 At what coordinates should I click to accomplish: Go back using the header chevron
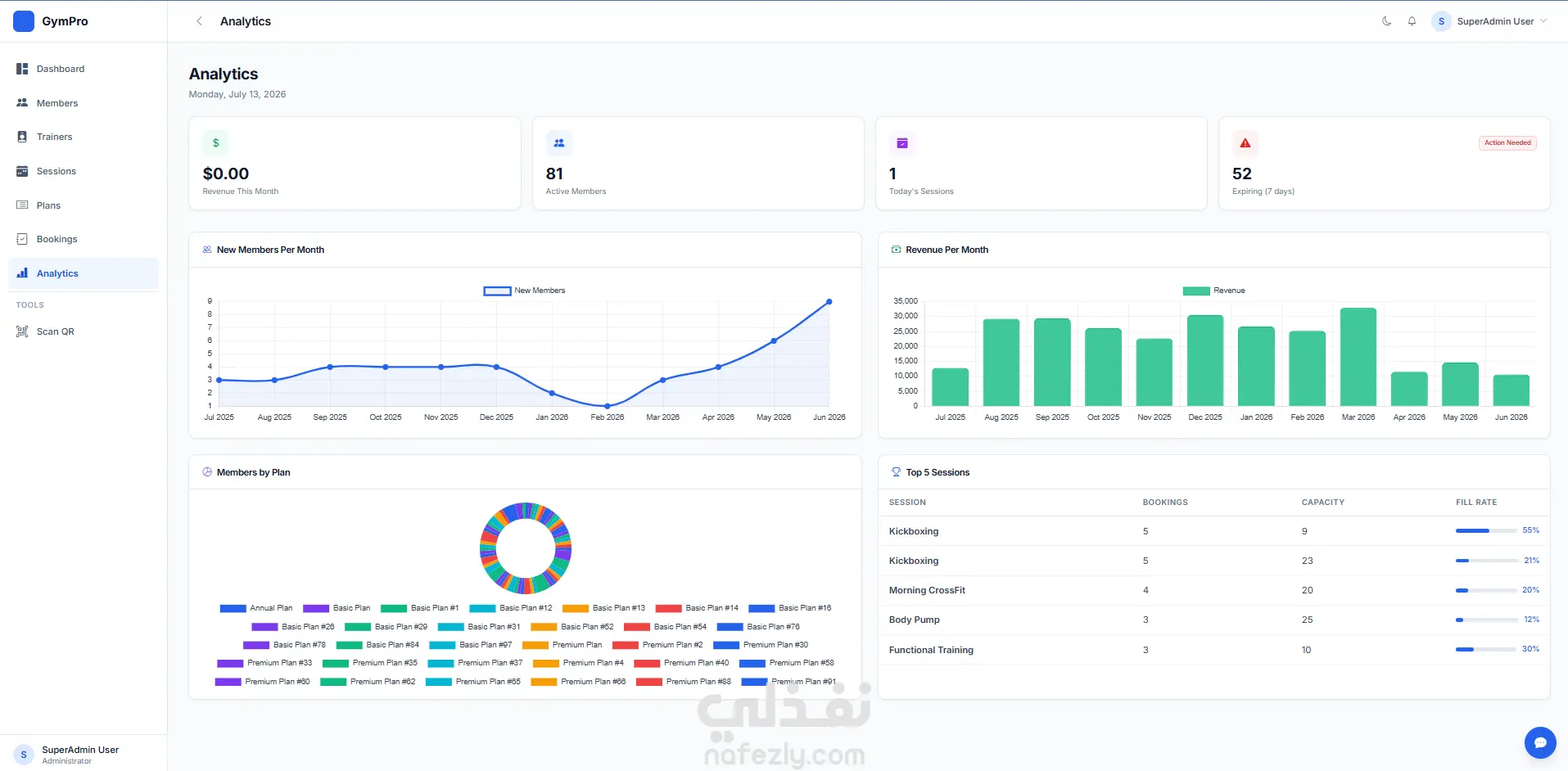pyautogui.click(x=199, y=21)
